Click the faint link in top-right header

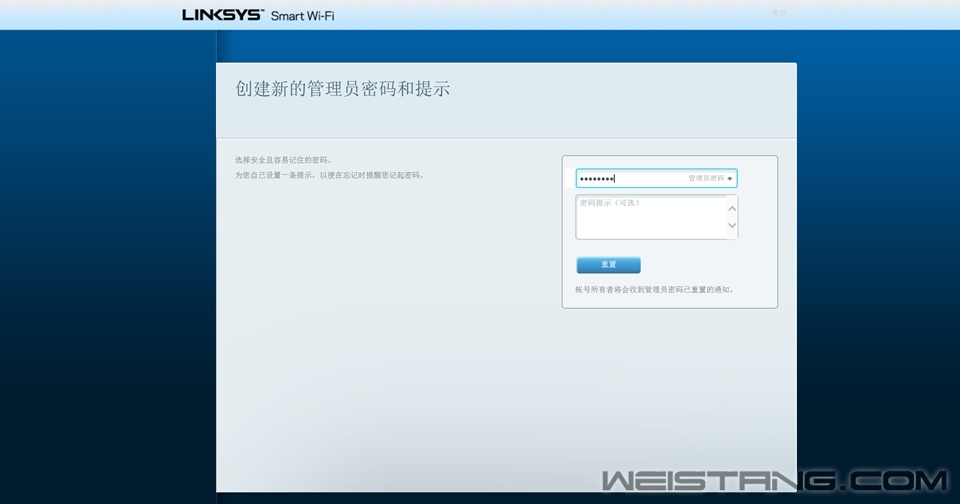(779, 13)
